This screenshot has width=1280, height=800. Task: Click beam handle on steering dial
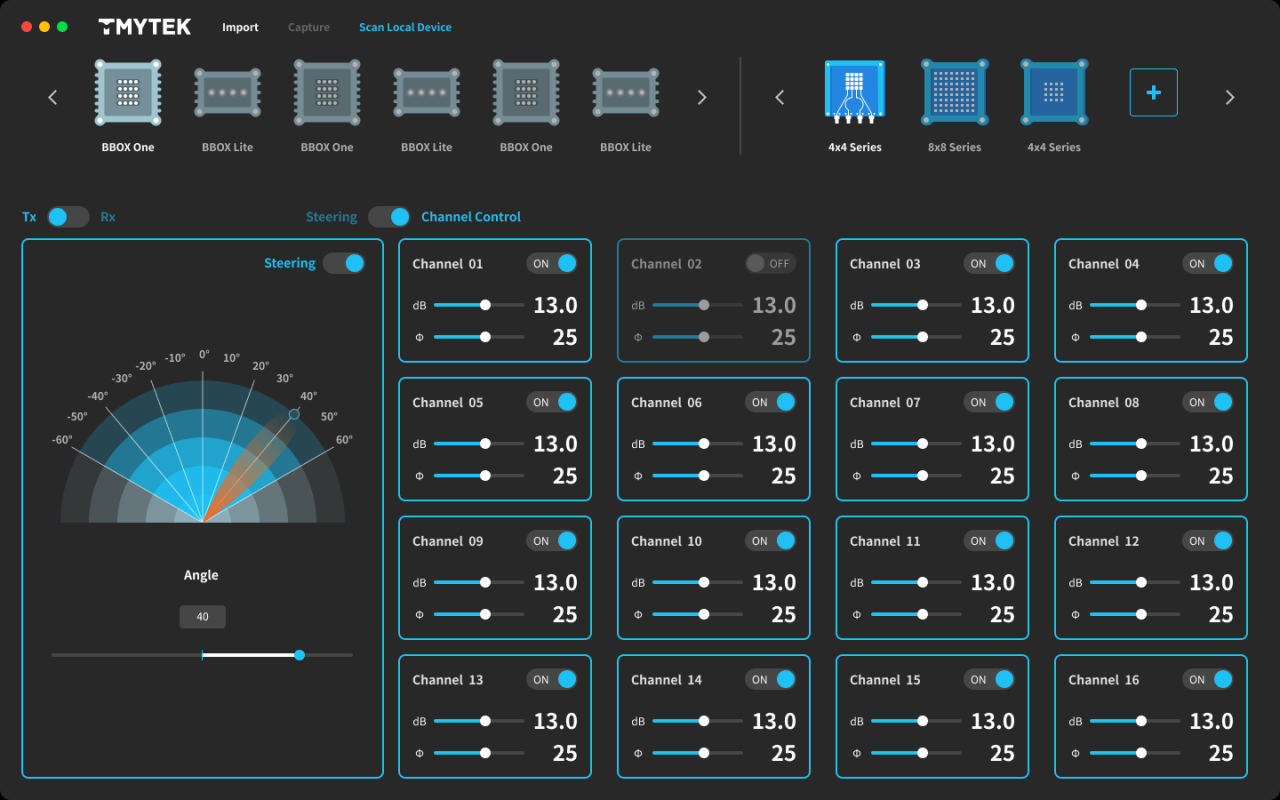coord(294,414)
